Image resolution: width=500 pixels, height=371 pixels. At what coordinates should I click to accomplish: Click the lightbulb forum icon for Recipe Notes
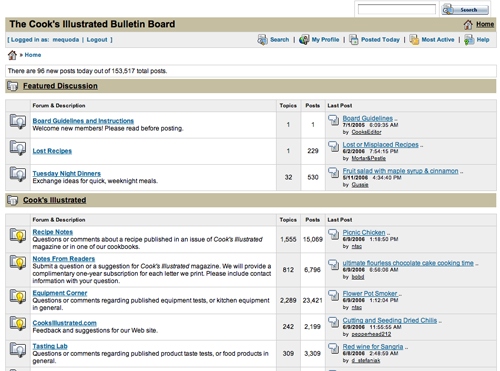tap(18, 235)
